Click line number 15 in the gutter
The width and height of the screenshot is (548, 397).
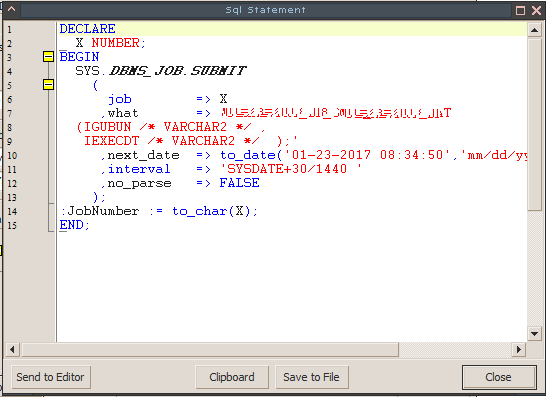coord(12,225)
